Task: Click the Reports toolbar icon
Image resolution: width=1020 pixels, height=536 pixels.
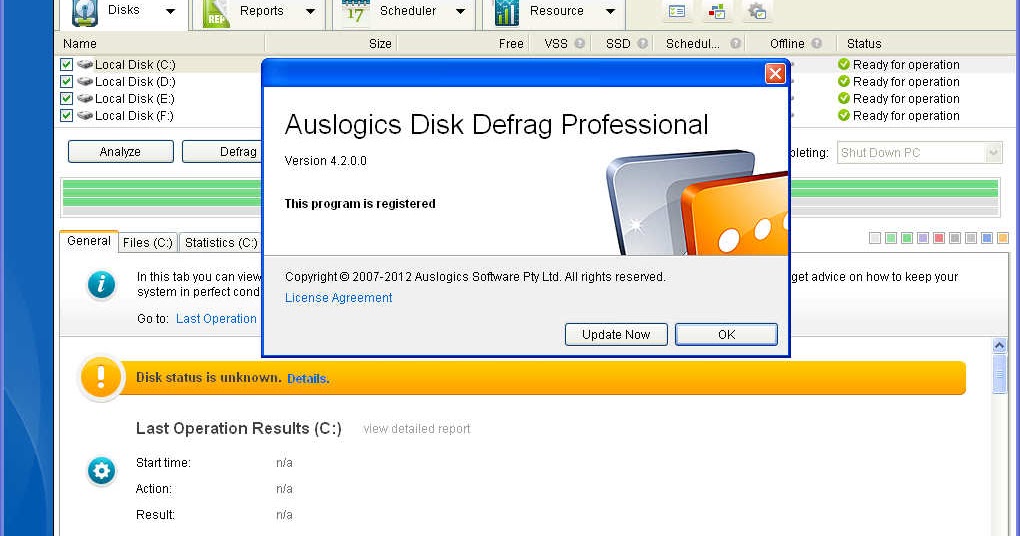Action: point(216,13)
